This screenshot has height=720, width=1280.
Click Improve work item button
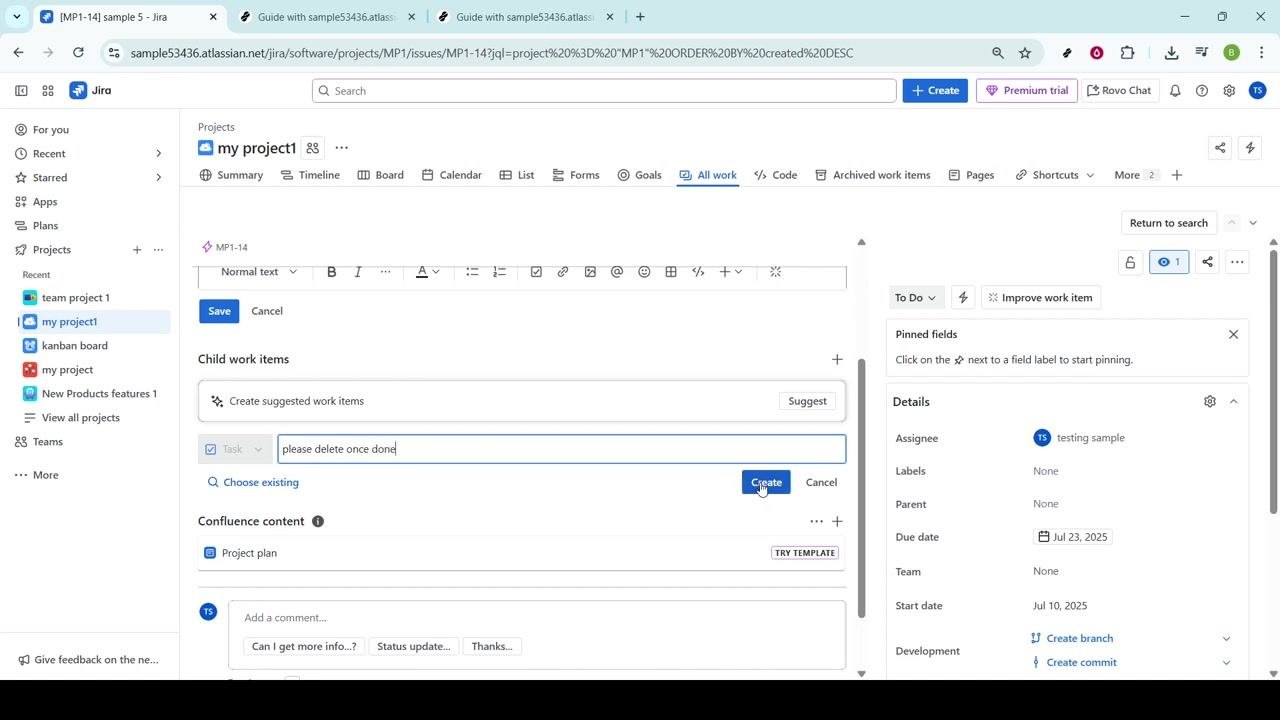[x=1040, y=297]
